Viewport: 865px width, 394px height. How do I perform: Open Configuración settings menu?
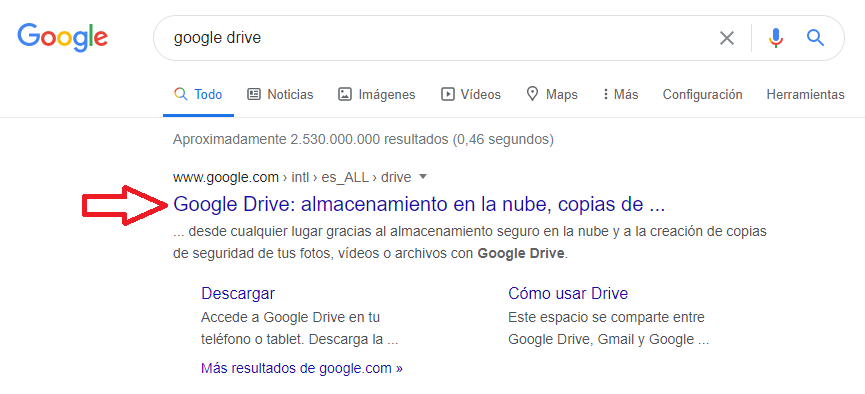tap(702, 94)
